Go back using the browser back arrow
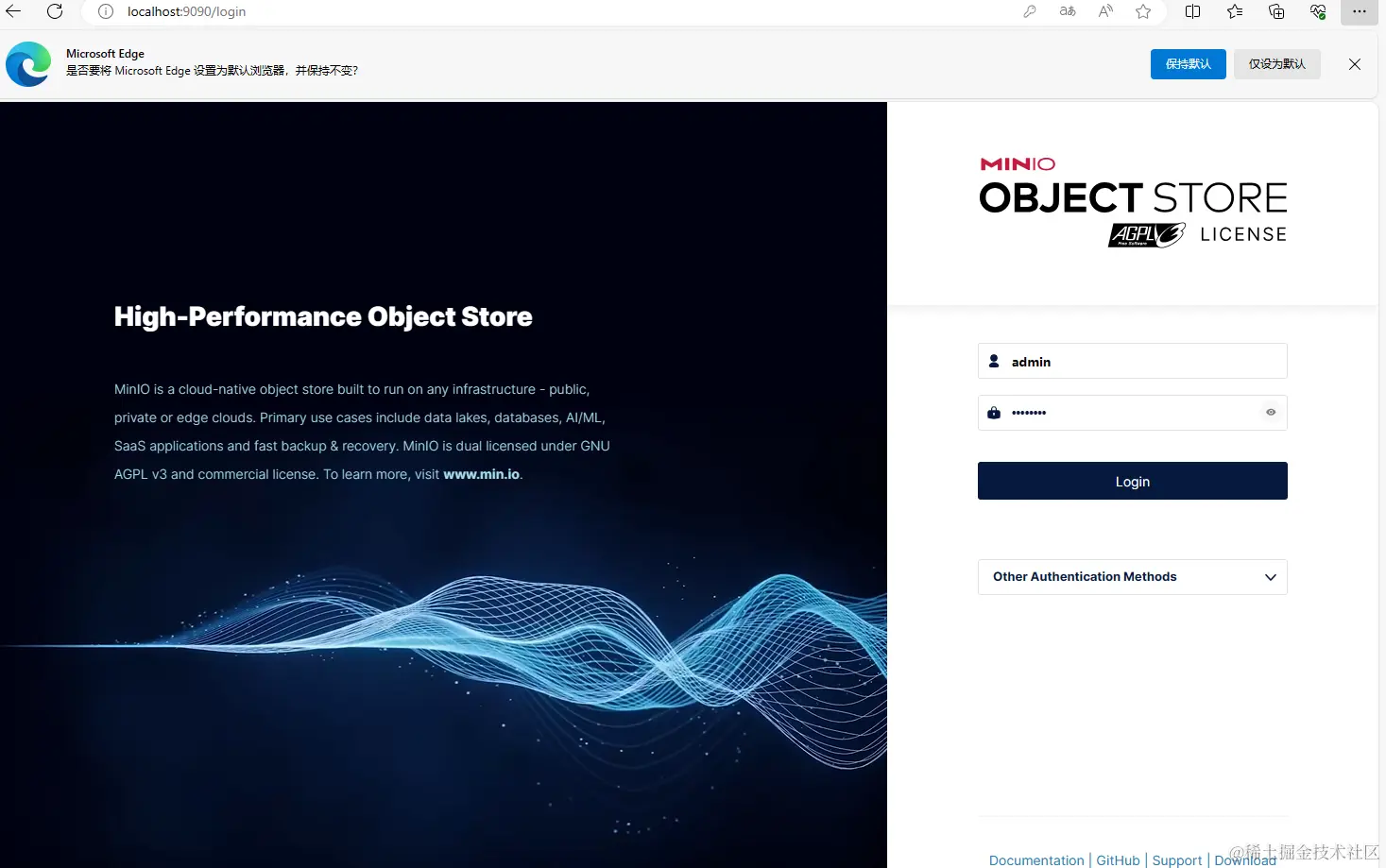Viewport: 1386px width, 868px height. click(x=13, y=11)
